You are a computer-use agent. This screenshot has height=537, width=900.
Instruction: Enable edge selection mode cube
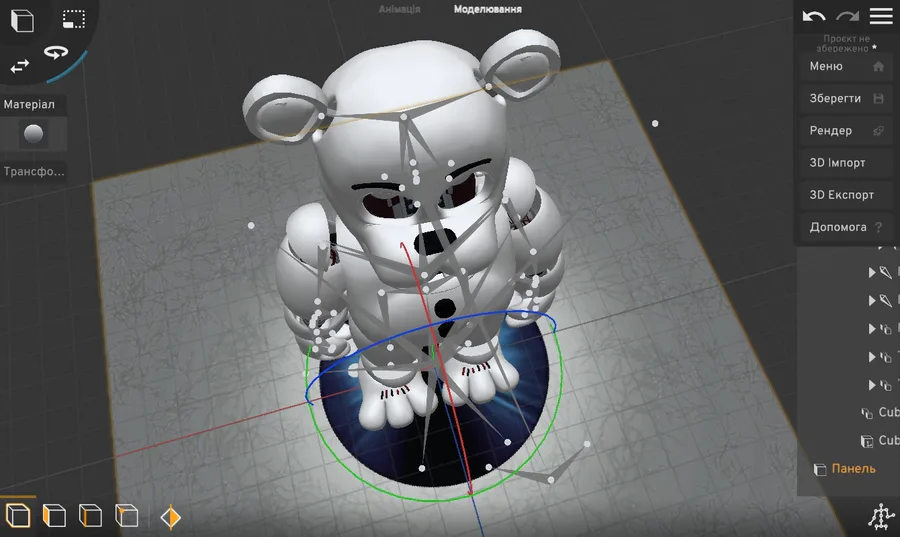(x=90, y=515)
